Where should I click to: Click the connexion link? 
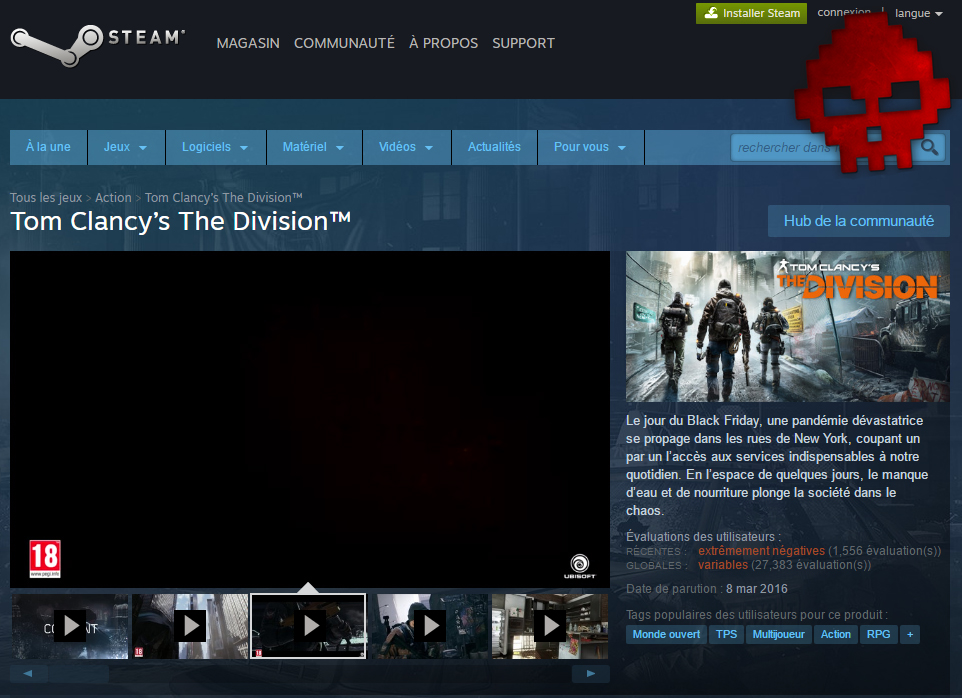click(843, 10)
